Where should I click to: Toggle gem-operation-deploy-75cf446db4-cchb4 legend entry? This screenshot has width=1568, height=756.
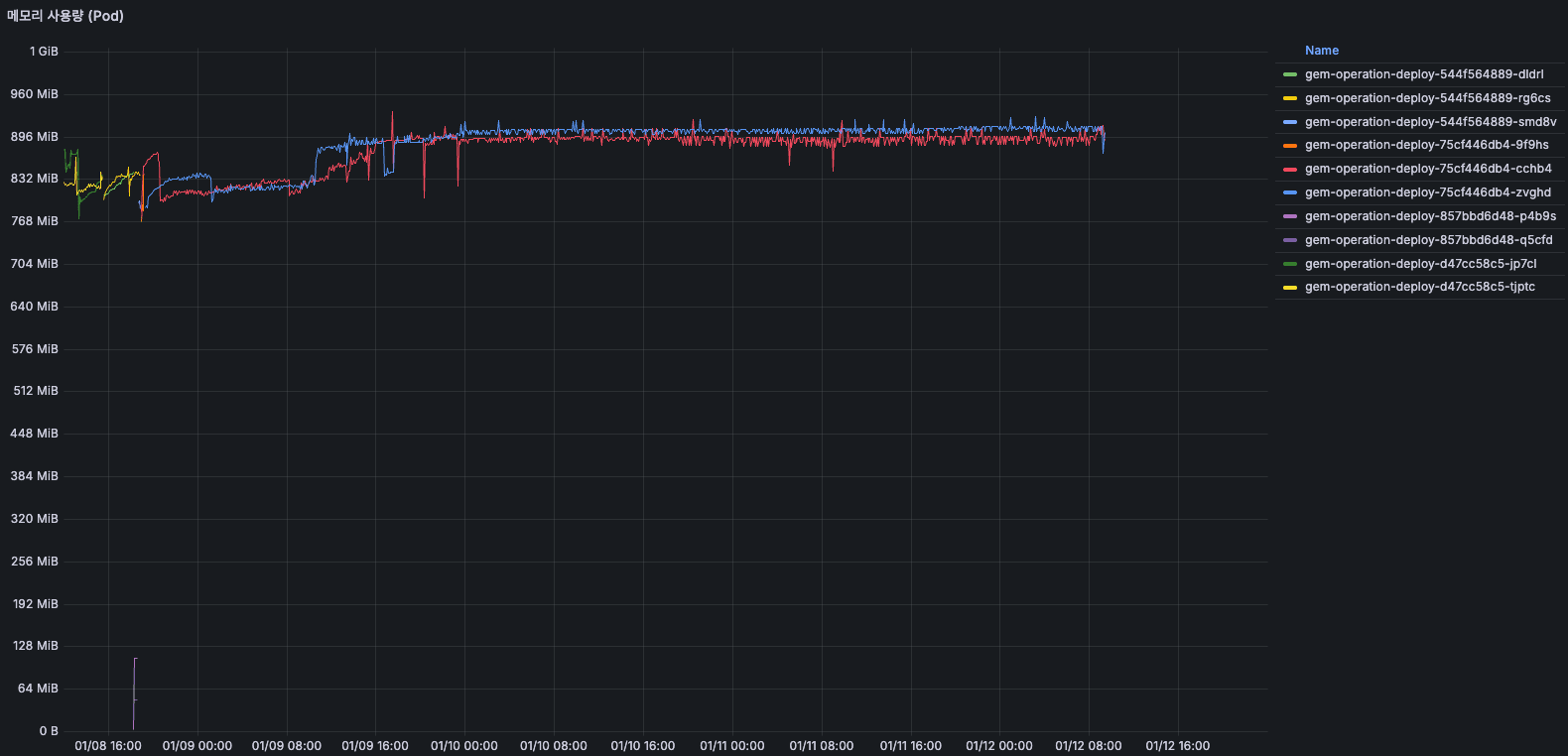click(x=1428, y=169)
